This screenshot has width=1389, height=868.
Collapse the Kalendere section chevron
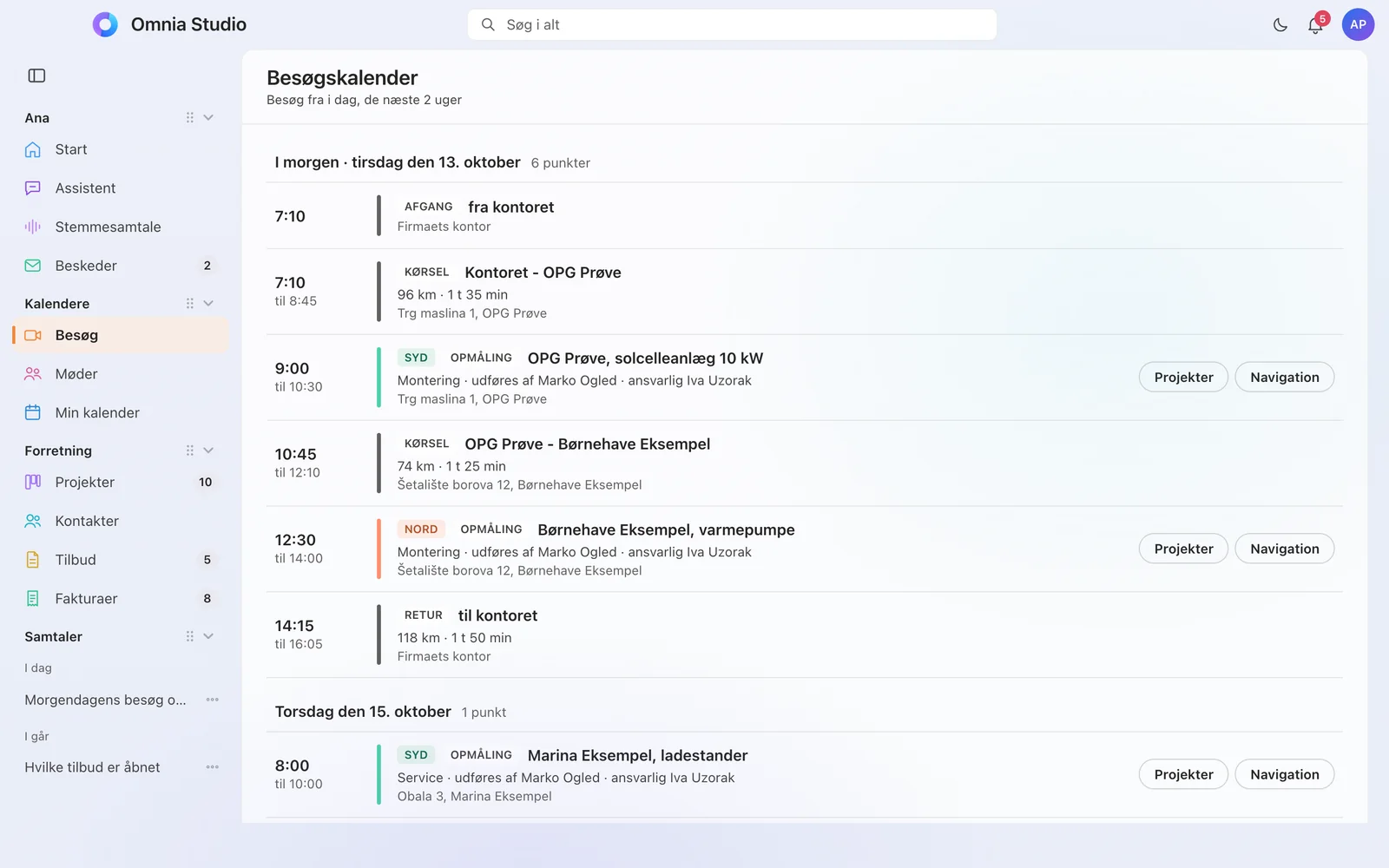click(208, 303)
